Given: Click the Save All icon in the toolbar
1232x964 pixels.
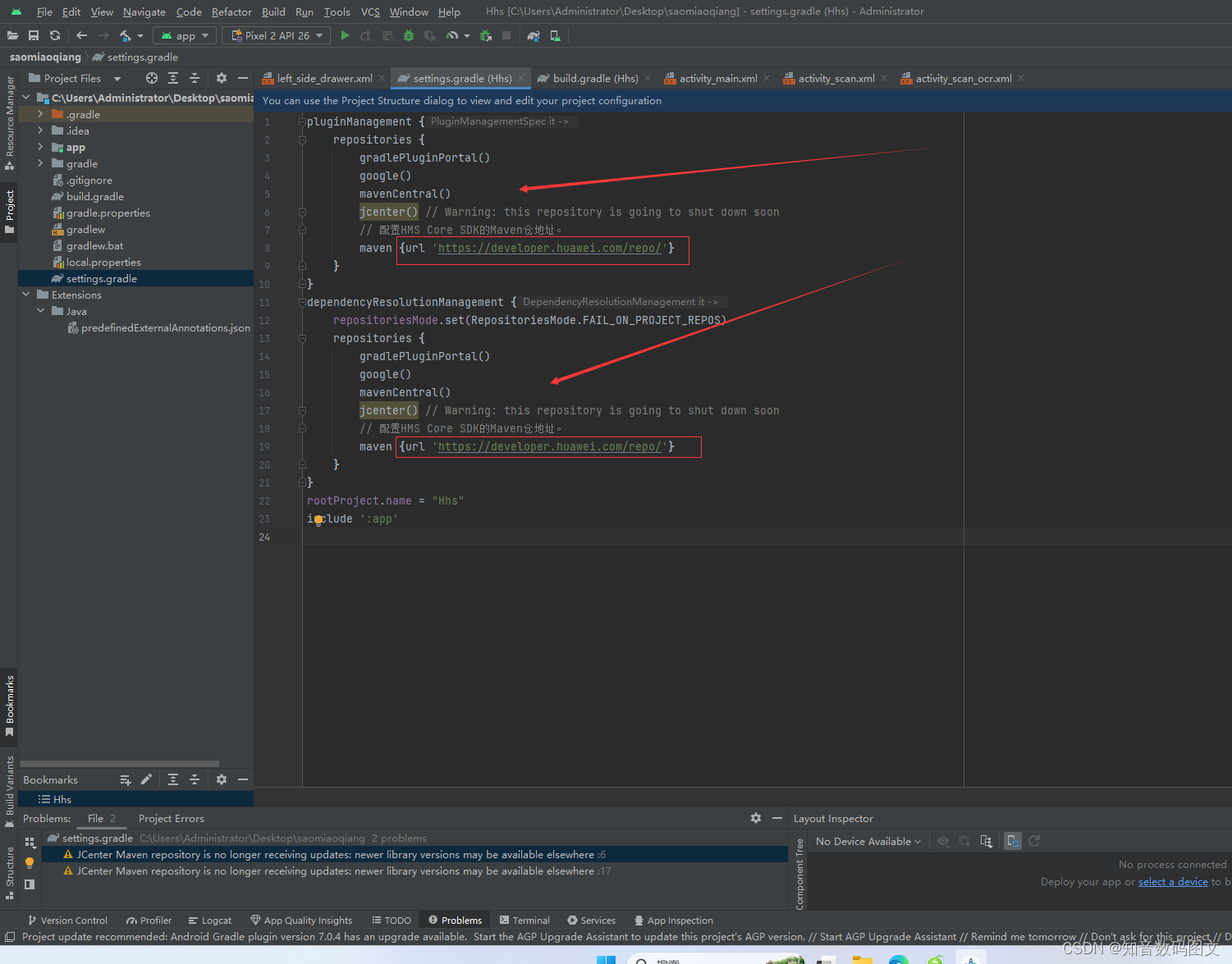Looking at the screenshot, I should click(x=34, y=35).
